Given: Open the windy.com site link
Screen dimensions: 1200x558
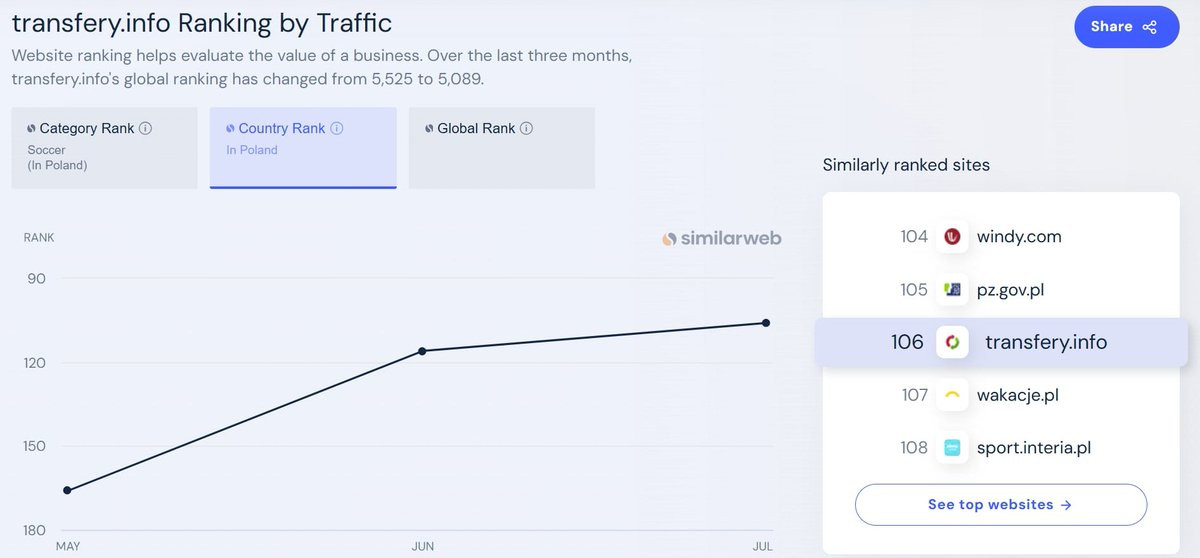Looking at the screenshot, I should click(1019, 237).
